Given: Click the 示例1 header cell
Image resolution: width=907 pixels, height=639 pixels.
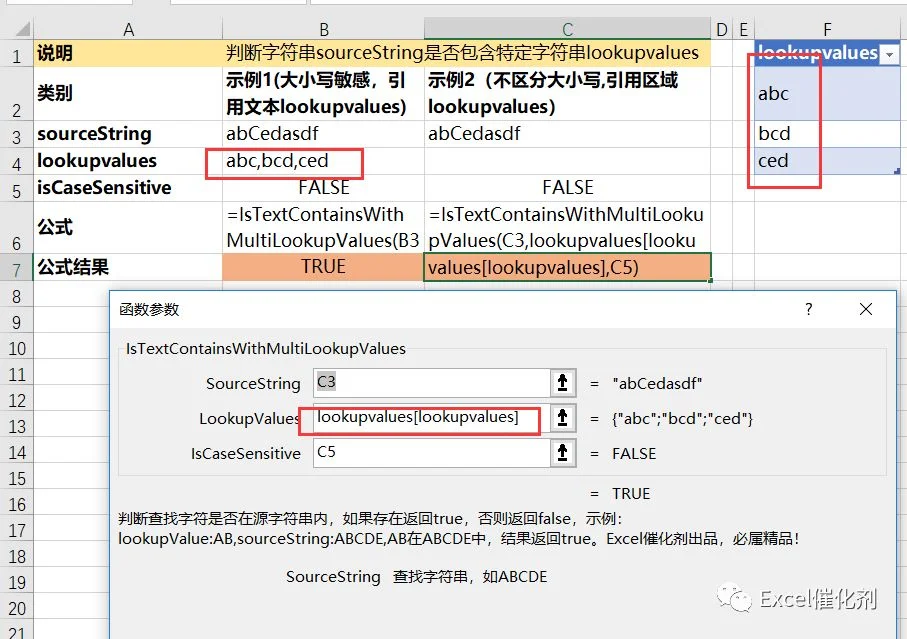Looking at the screenshot, I should 323,94.
